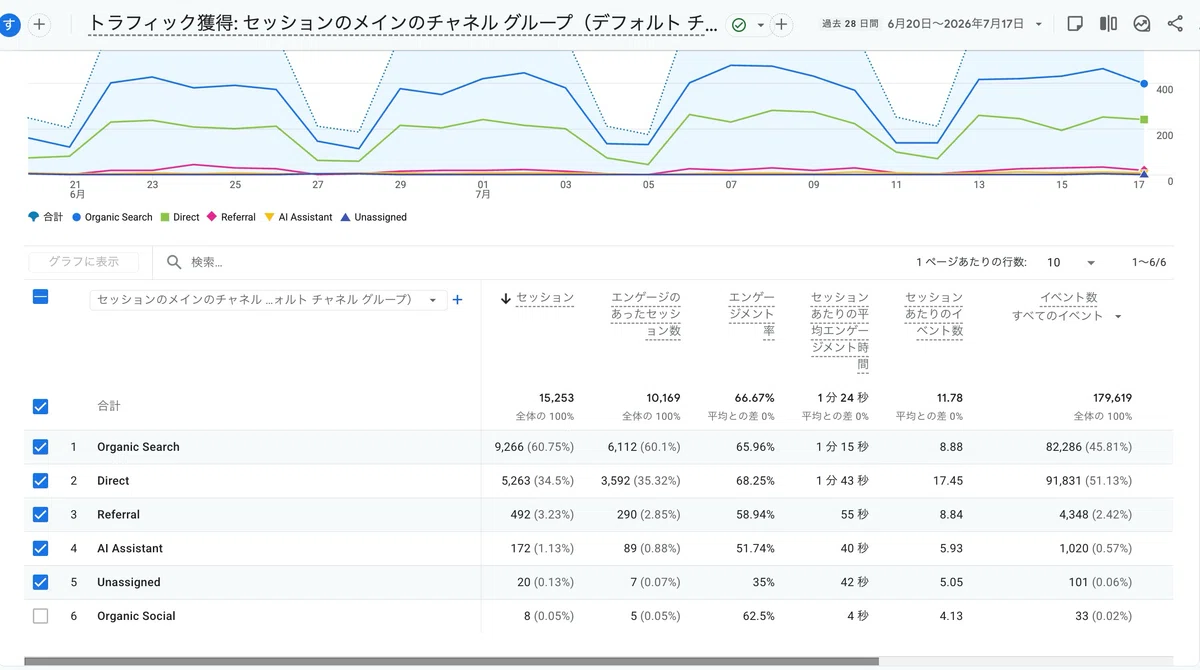Toggle the Direct legend entry
Viewport: 1200px width, 670px height.
tap(180, 217)
